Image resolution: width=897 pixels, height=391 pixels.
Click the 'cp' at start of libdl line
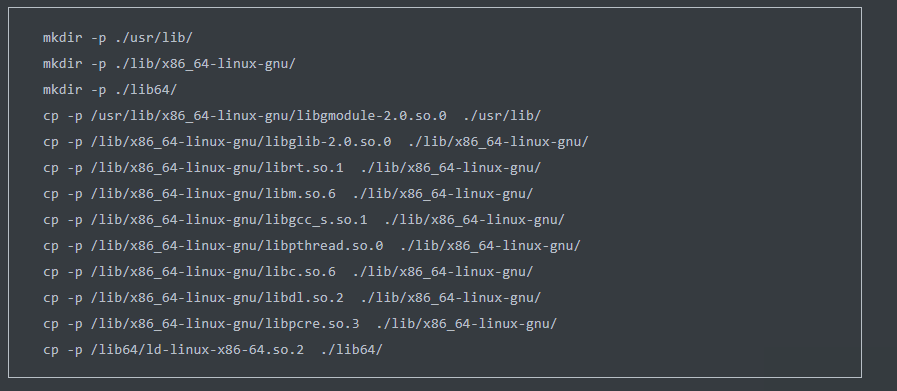[x=51, y=298]
